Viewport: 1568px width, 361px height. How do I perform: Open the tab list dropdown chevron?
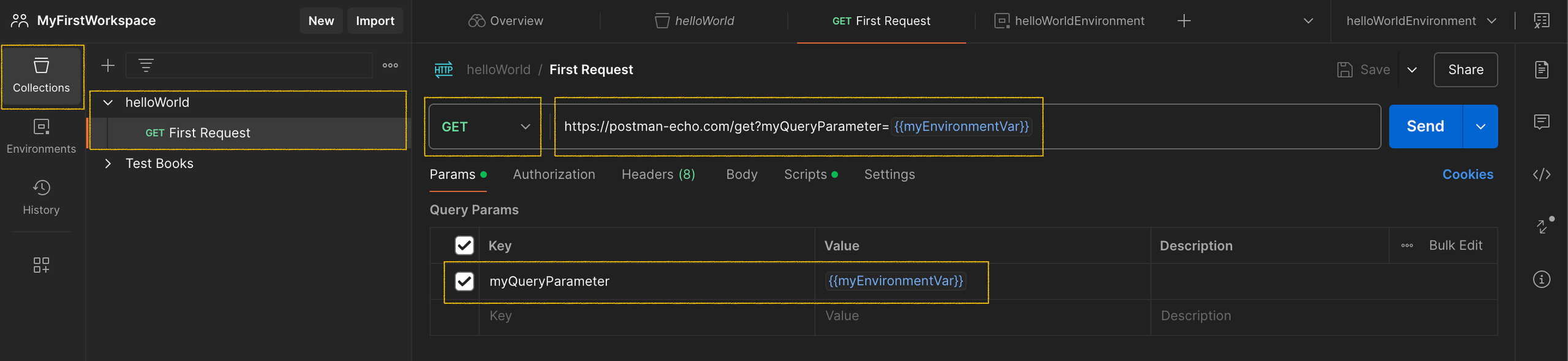coord(1308,21)
